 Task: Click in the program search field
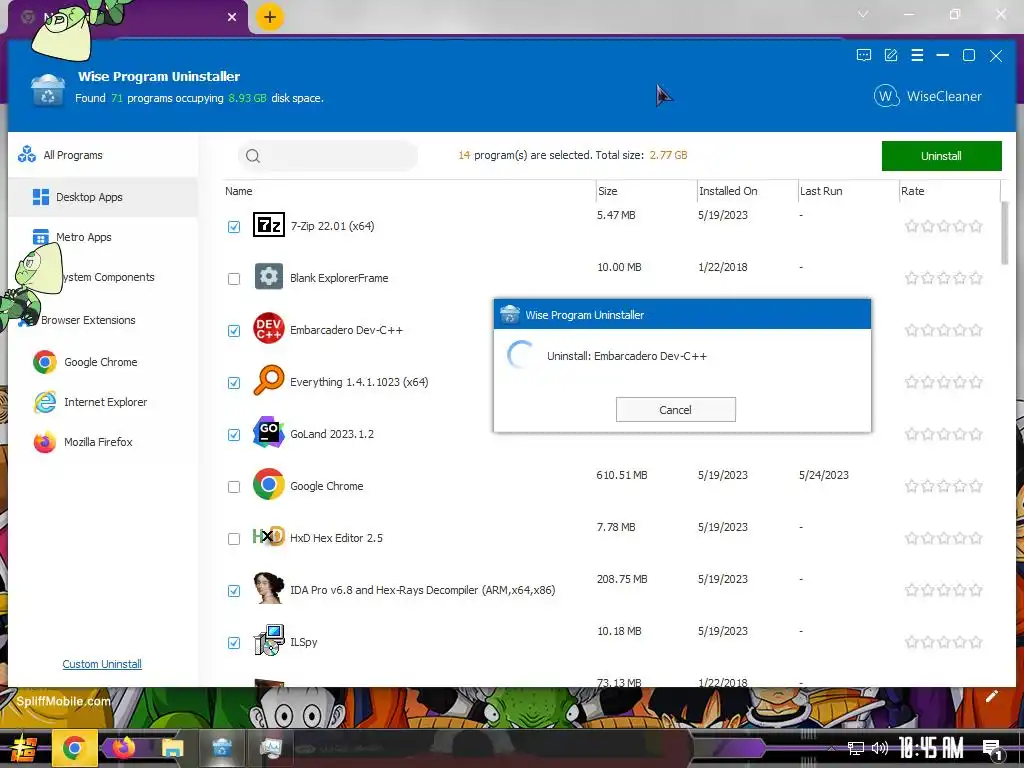click(x=328, y=155)
